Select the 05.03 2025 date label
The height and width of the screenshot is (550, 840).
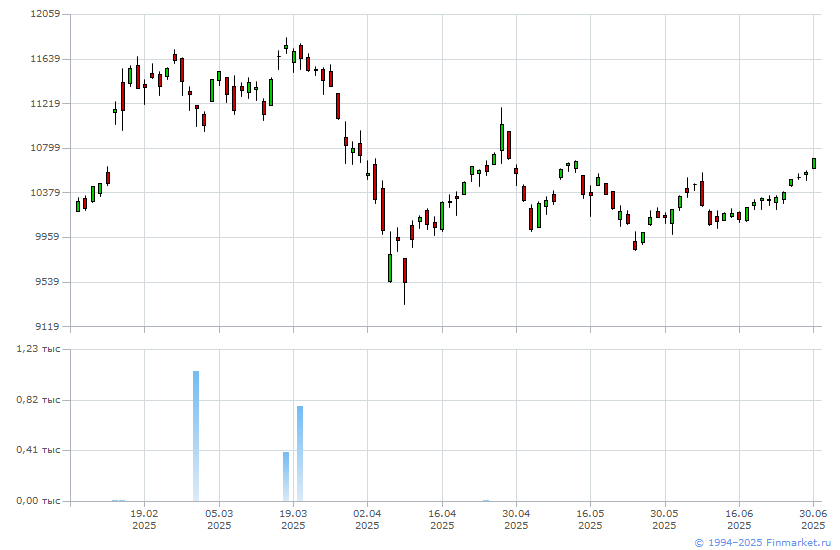click(x=219, y=519)
